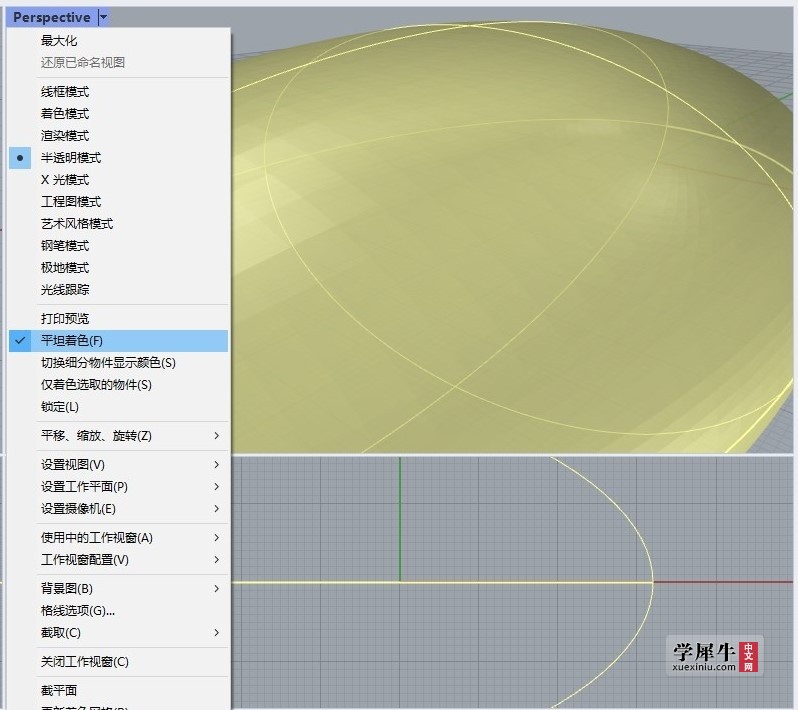Image resolution: width=798 pixels, height=710 pixels.
Task: Expand the 平移、缩放、旋转(Z) submenu
Action: [119, 436]
